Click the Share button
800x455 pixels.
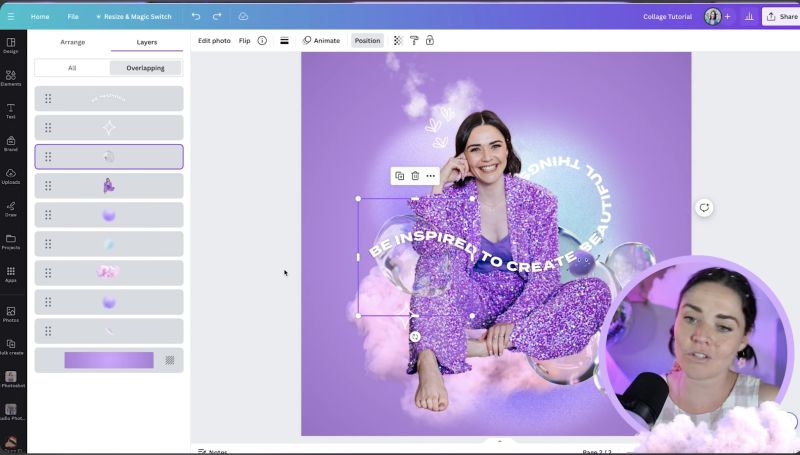tap(781, 16)
